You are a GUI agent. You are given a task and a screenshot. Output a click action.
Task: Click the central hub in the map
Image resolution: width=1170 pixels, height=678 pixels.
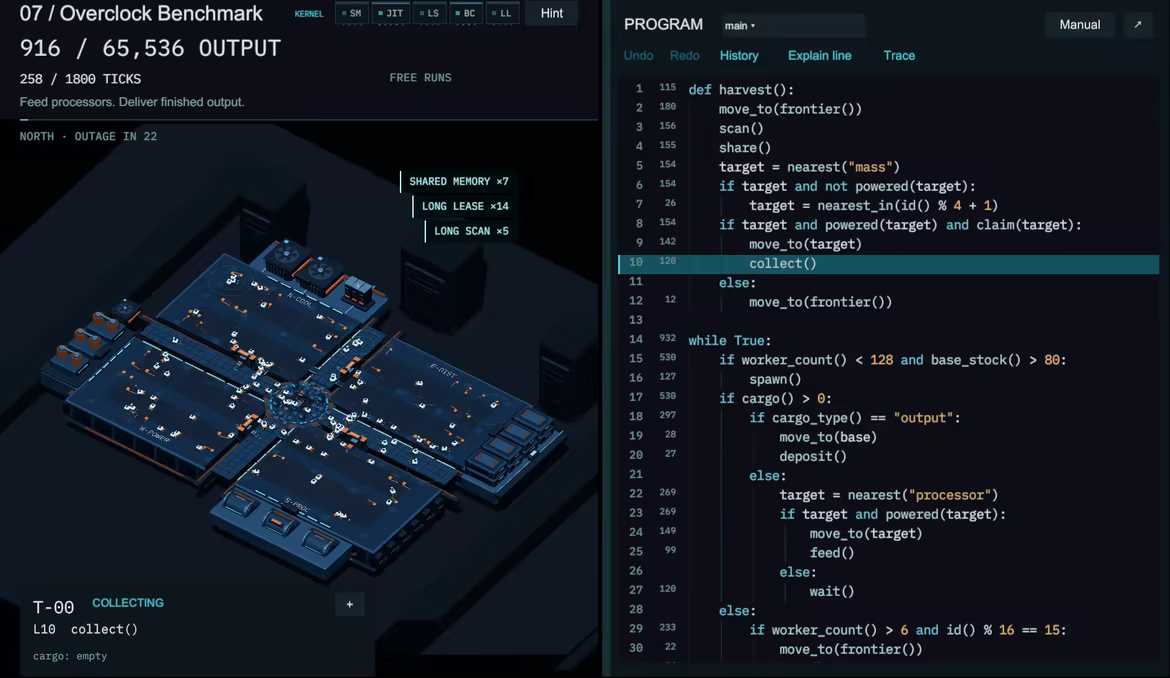click(x=298, y=404)
